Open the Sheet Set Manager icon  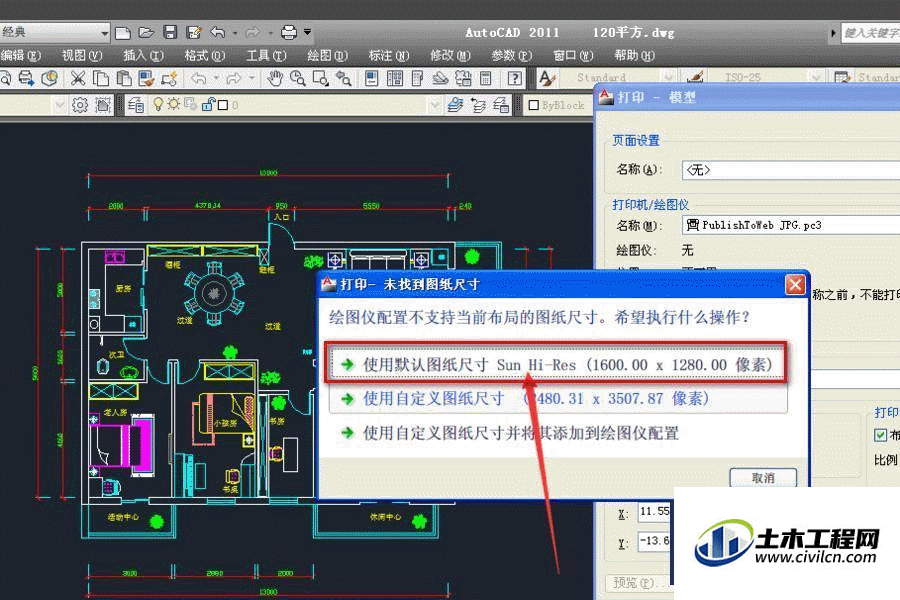(440, 78)
